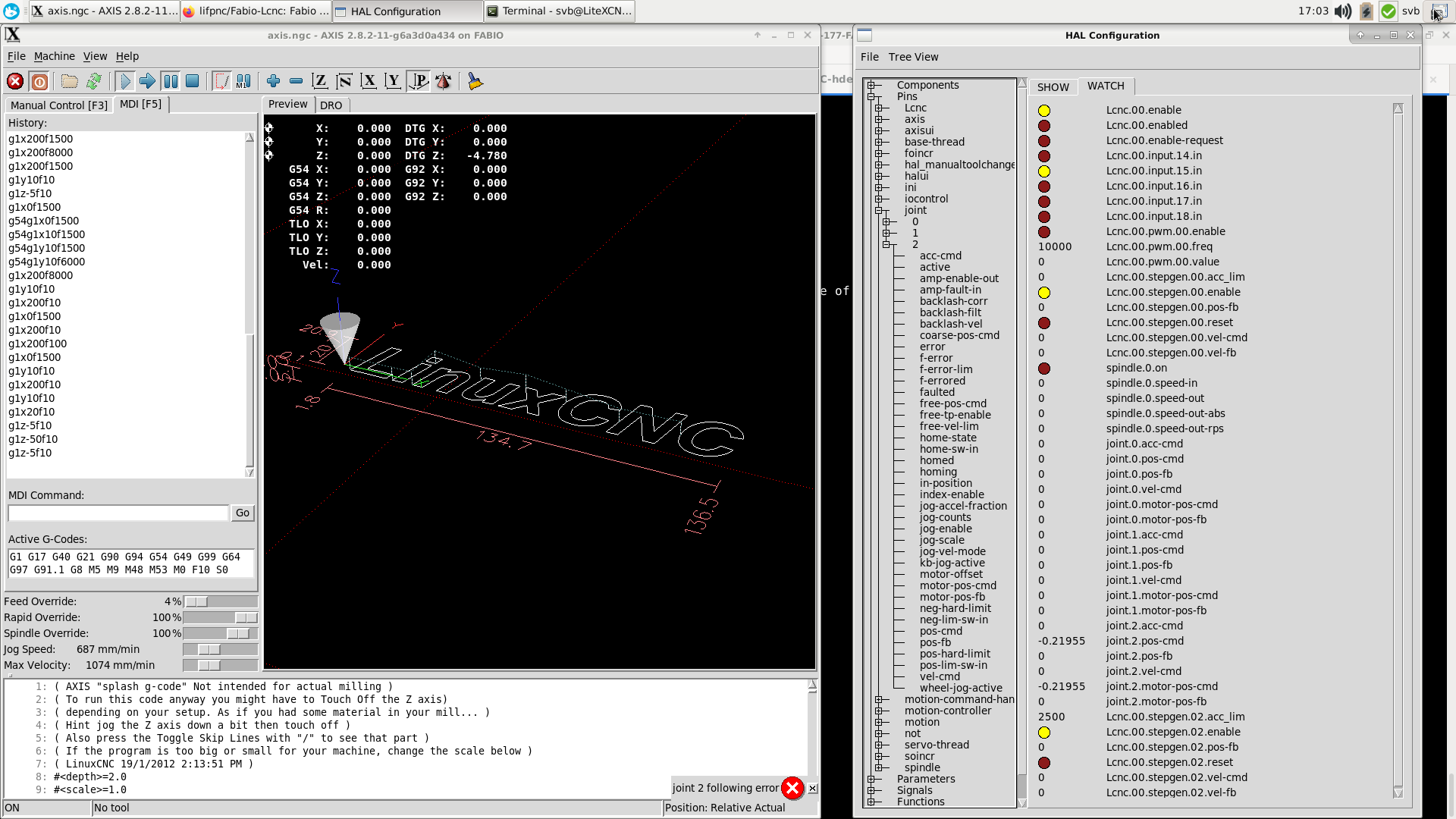1456x819 pixels.
Task: Expand joint 0 node
Action: 886,222
